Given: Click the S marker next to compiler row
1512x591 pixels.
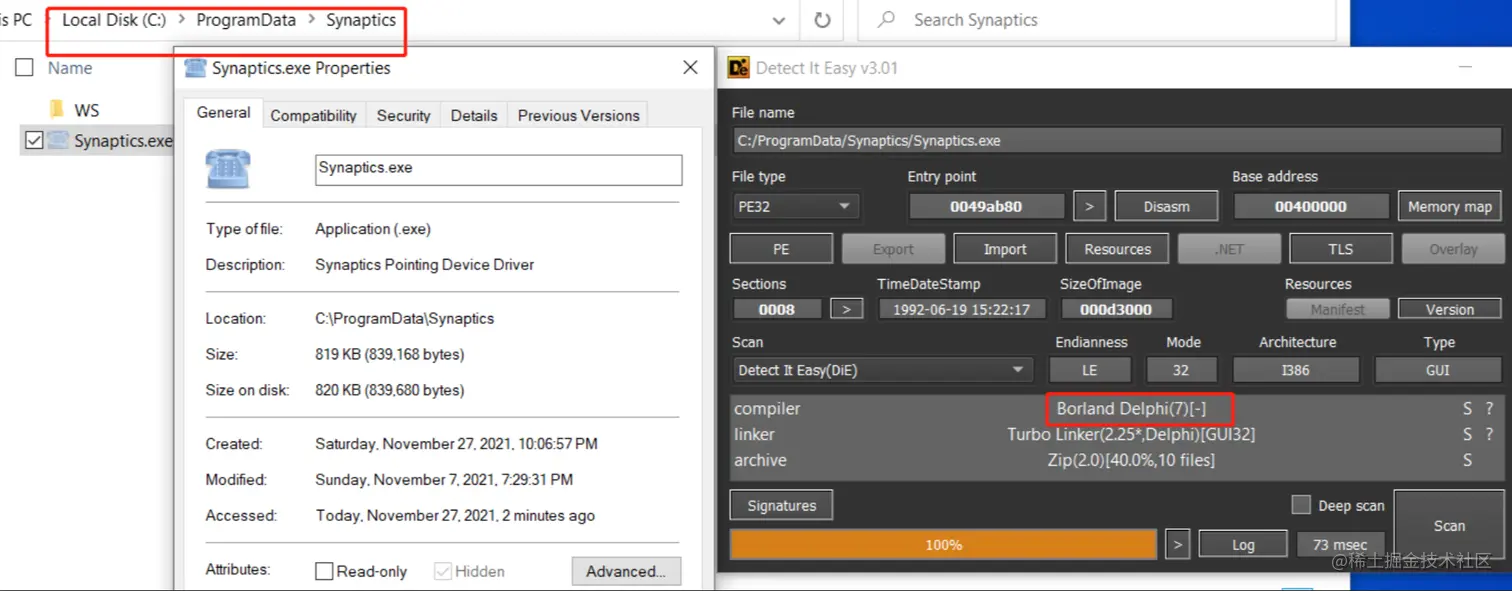Looking at the screenshot, I should 1467,409.
